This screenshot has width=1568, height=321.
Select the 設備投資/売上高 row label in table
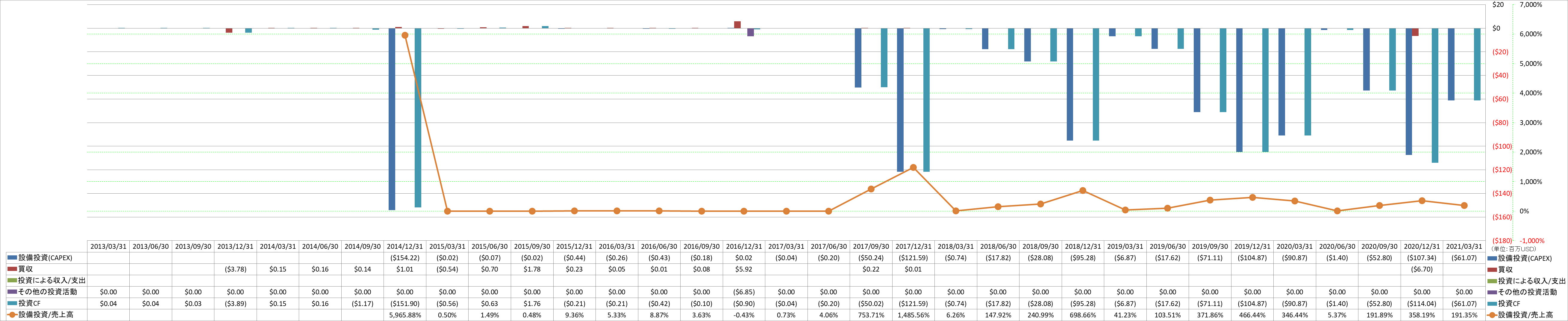pos(46,315)
